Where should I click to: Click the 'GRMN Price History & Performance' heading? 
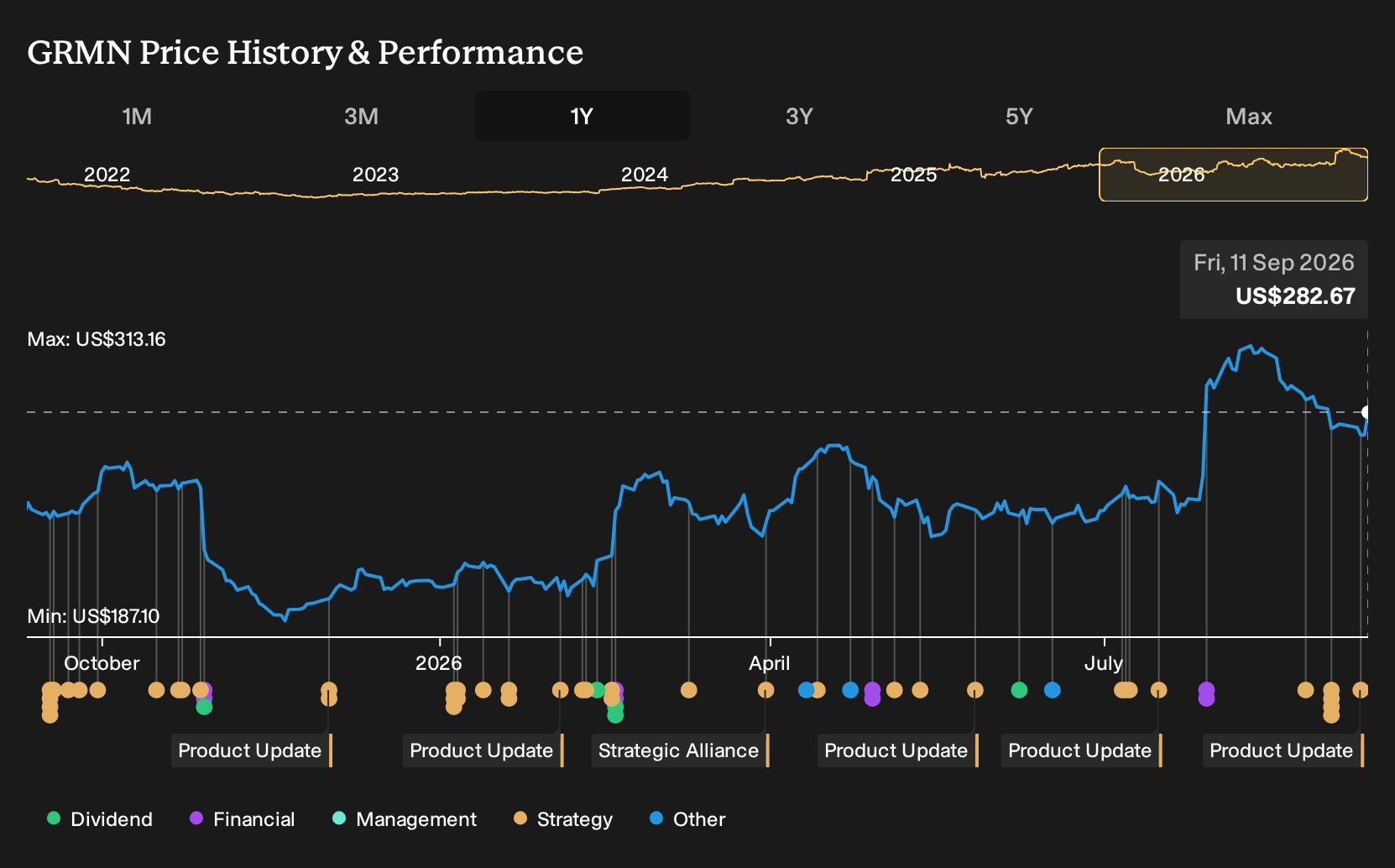click(306, 52)
